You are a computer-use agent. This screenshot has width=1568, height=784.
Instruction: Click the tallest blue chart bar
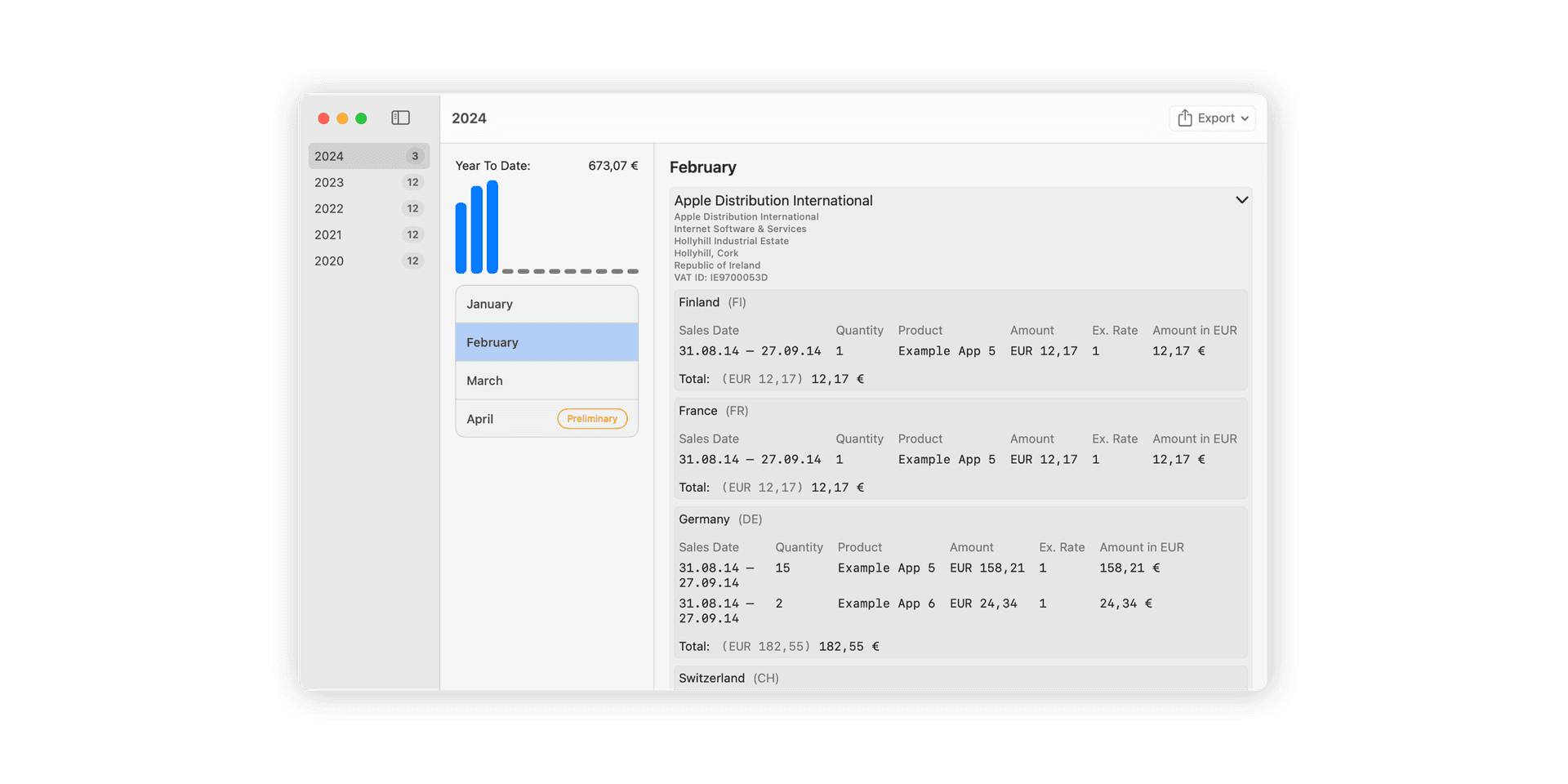pyautogui.click(x=492, y=227)
